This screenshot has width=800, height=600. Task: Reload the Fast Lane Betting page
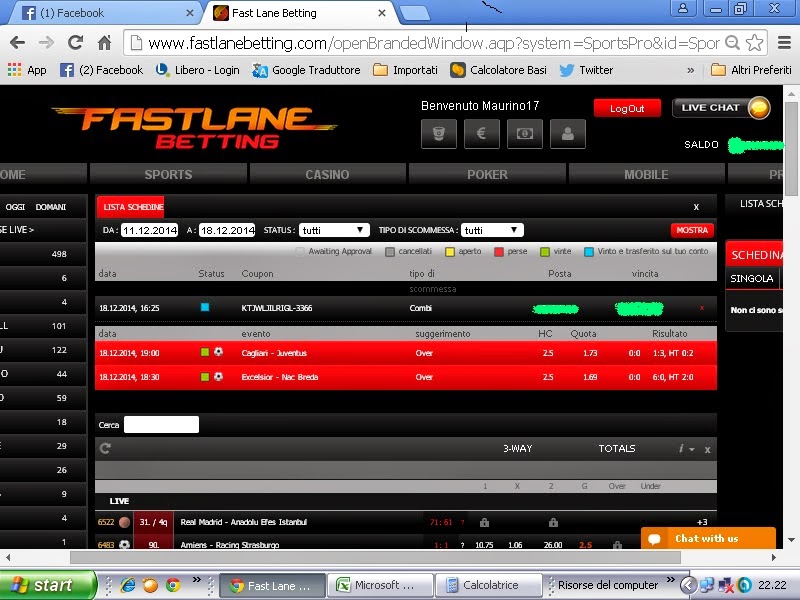pos(76,43)
